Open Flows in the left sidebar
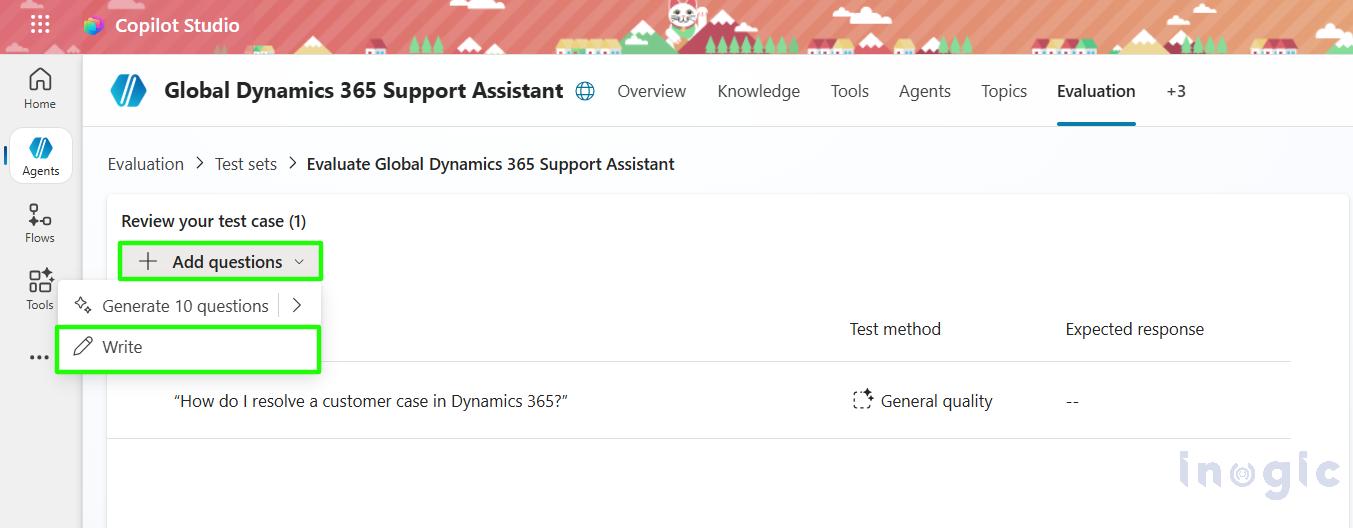The width and height of the screenshot is (1353, 528). (40, 223)
